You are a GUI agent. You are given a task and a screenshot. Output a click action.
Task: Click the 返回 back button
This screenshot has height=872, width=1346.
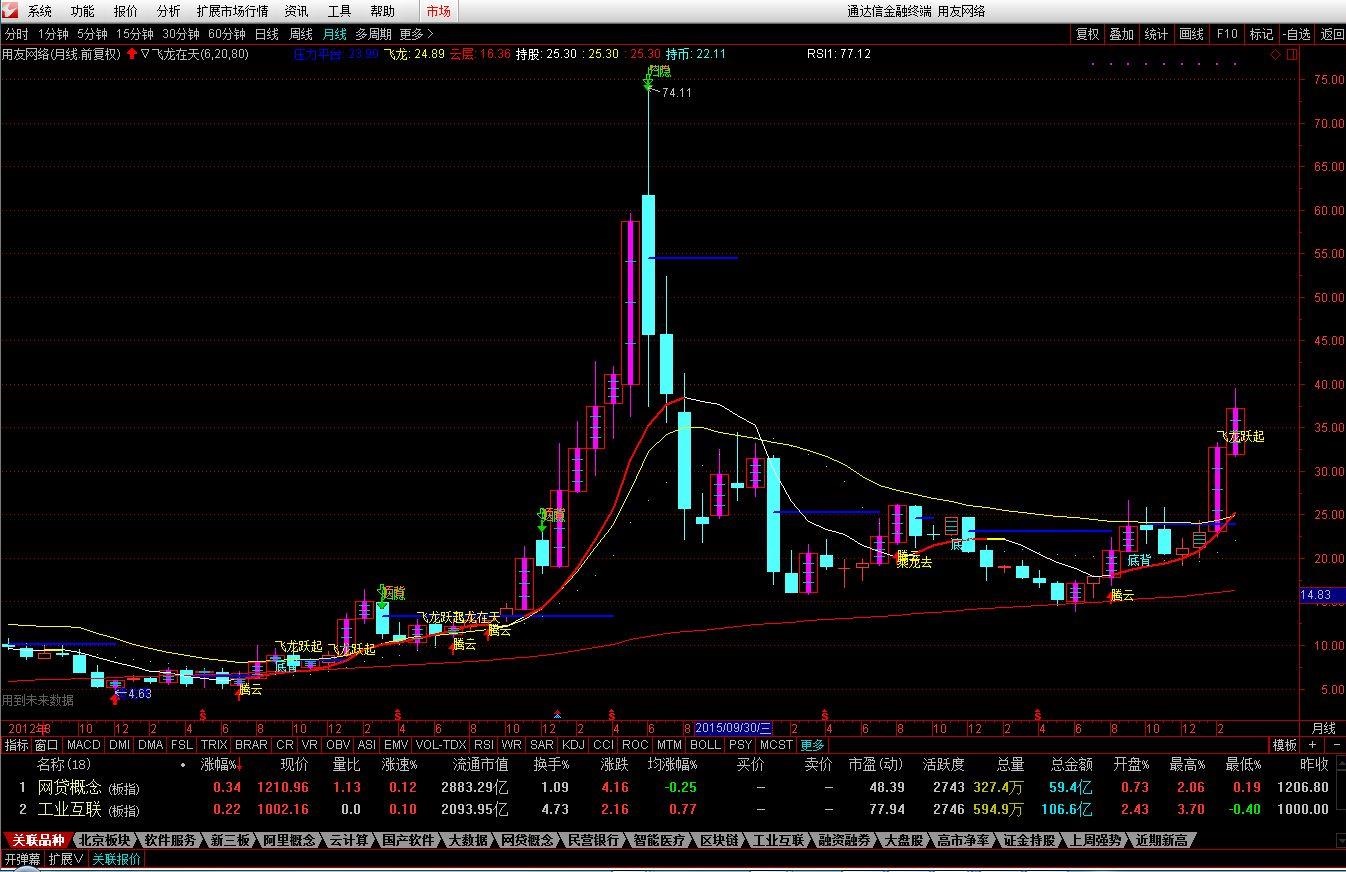(x=1332, y=34)
